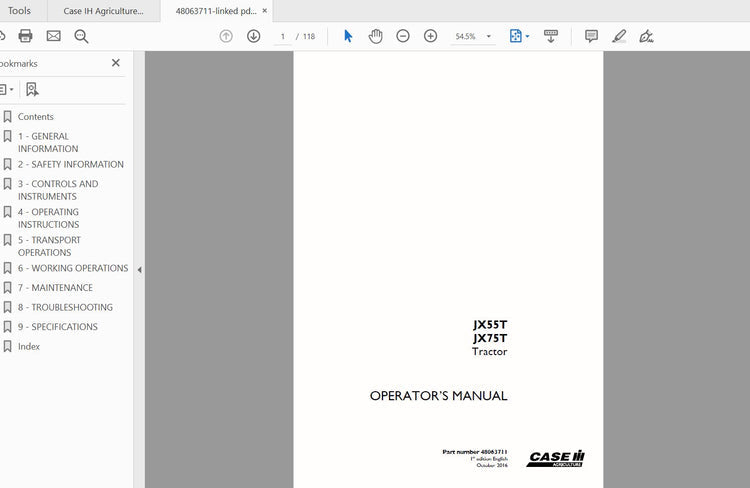Activate the hand pan tool
The width and height of the screenshot is (750, 488).
click(375, 36)
